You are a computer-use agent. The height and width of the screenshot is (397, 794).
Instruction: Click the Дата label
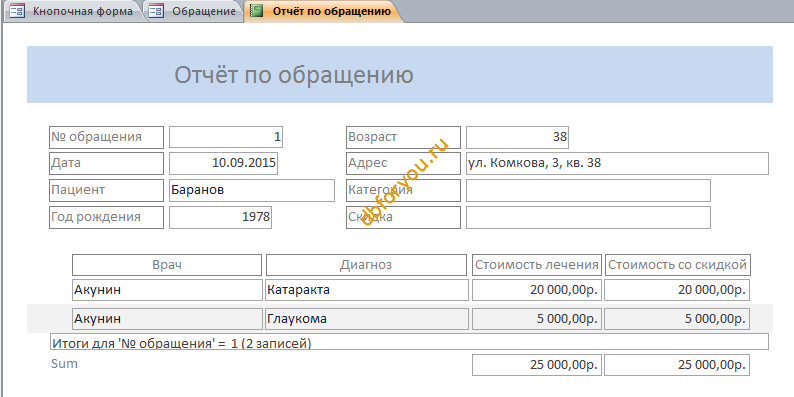[106, 164]
